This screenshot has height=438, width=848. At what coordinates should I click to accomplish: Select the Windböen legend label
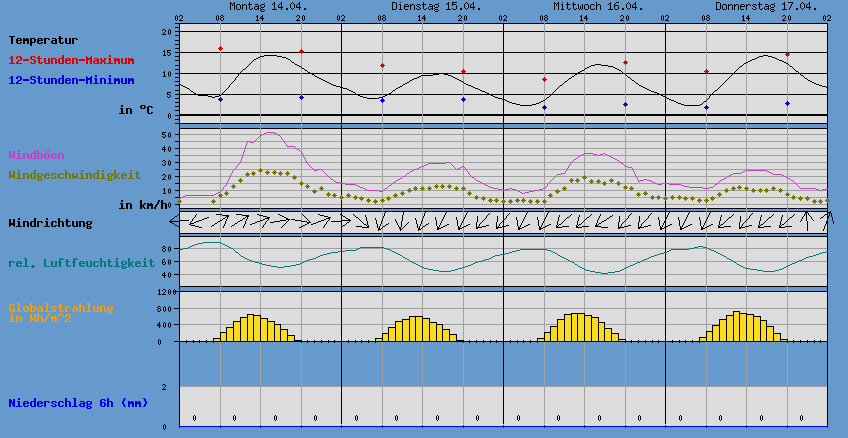(x=39, y=155)
